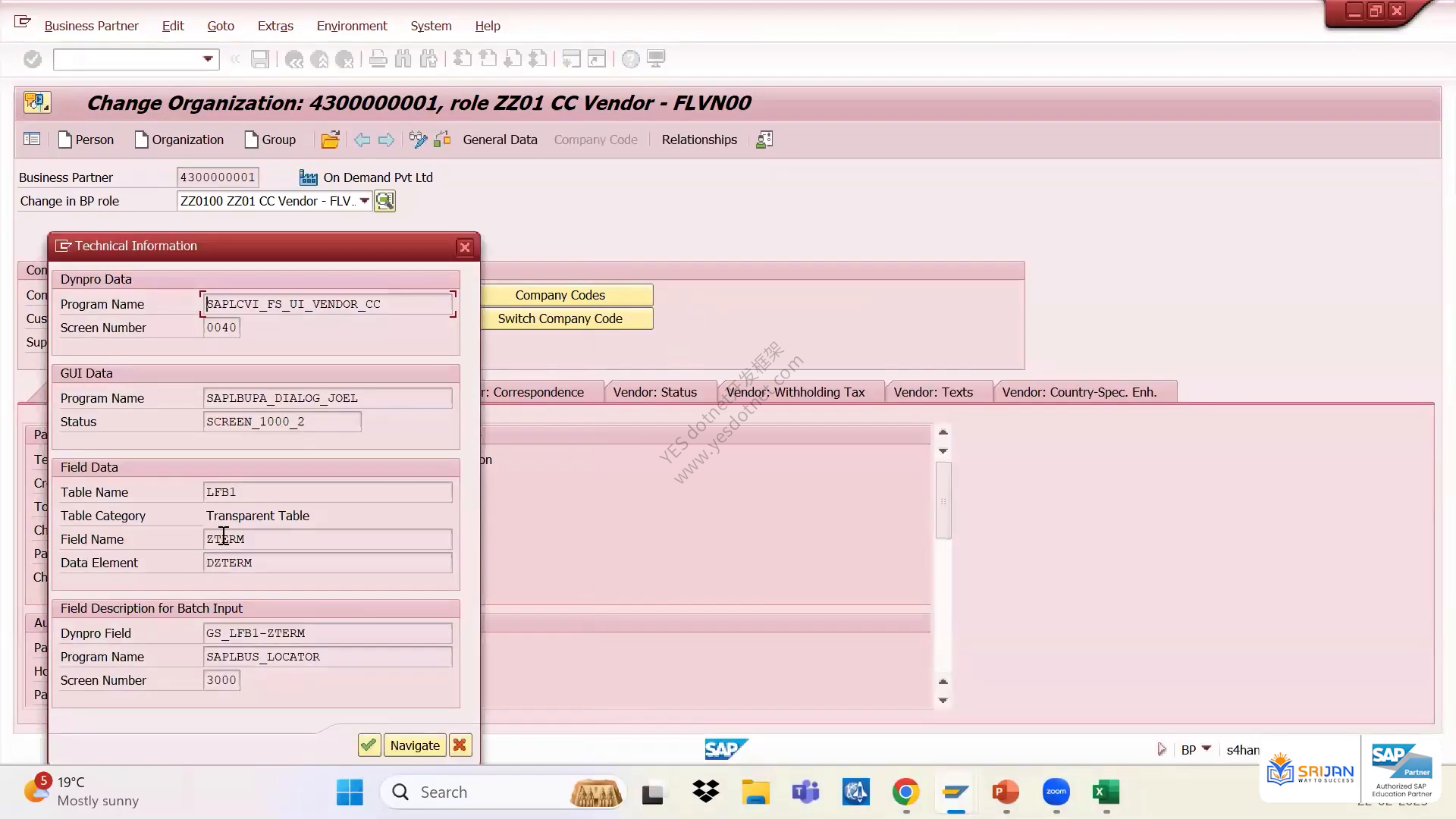Click the Relationships button
The image size is (1456, 819).
click(699, 140)
